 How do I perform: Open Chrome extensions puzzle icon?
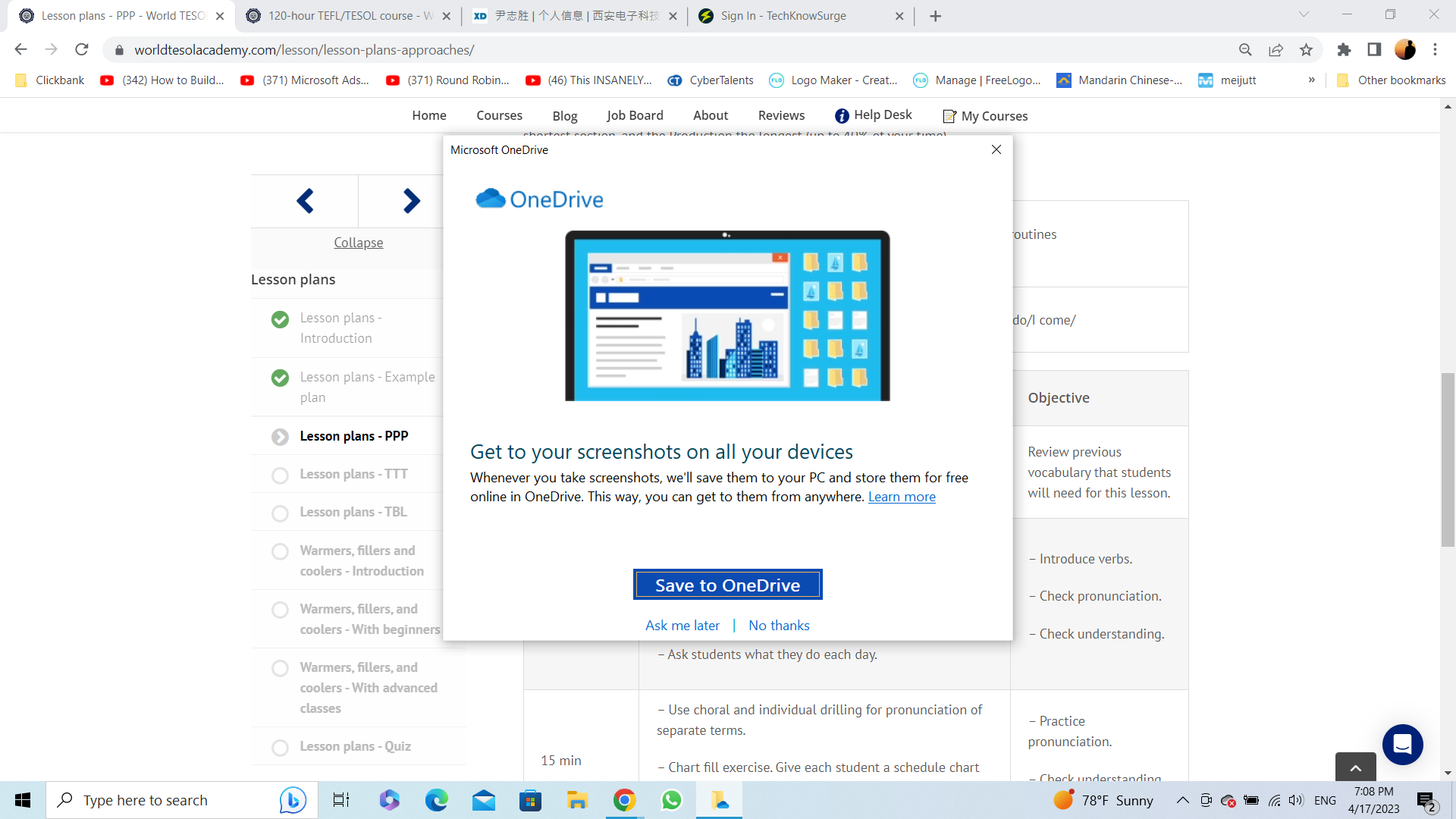(1344, 49)
